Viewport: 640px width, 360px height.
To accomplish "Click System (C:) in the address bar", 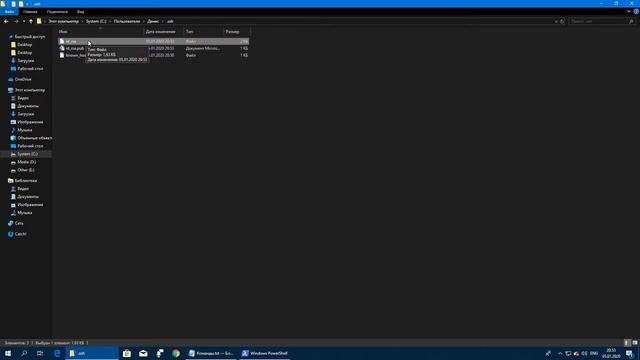I will point(96,21).
